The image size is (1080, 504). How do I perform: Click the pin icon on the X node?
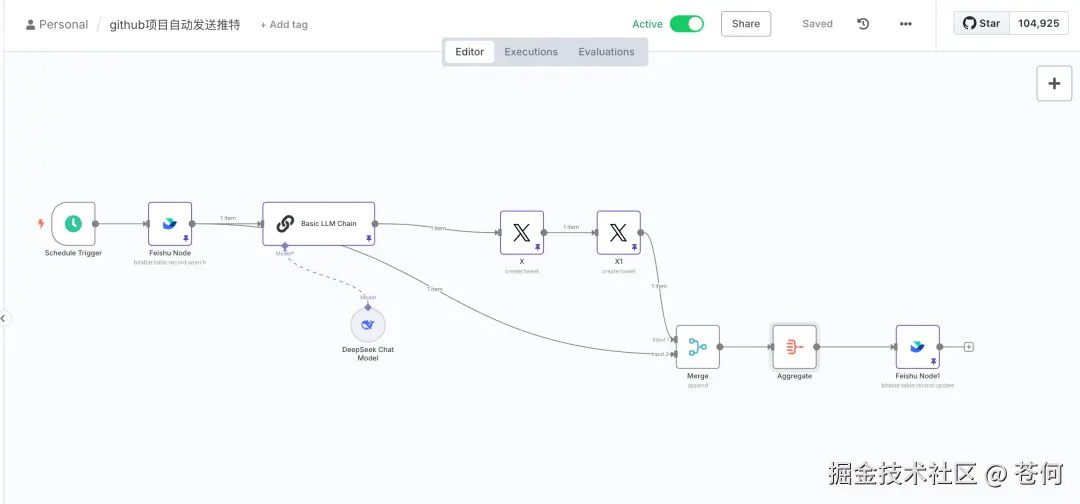pos(537,247)
